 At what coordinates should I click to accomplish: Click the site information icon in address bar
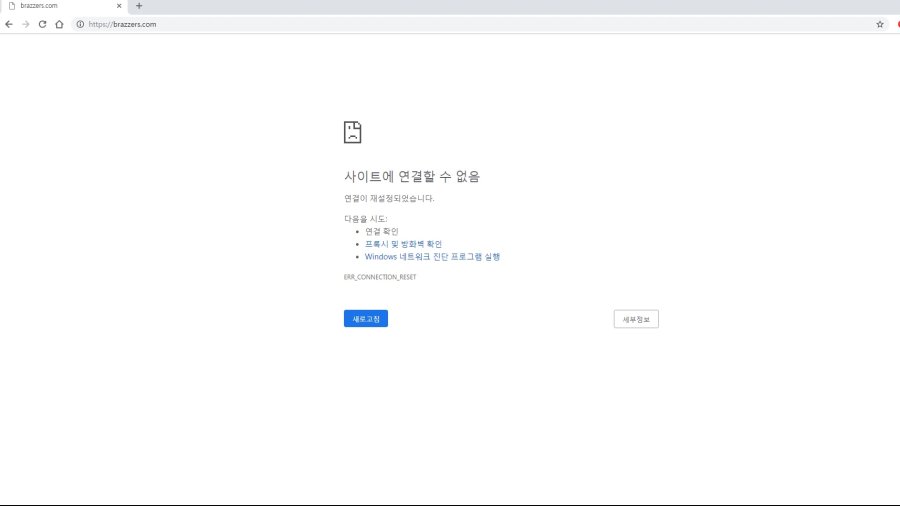coord(80,24)
